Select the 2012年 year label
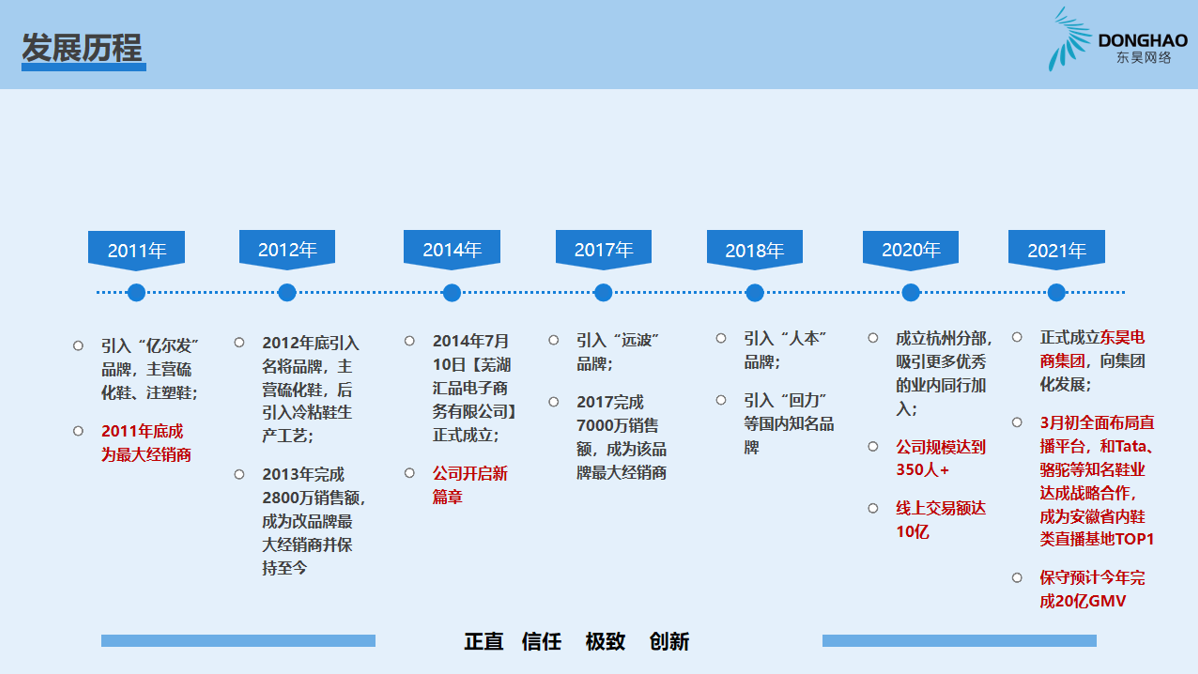The image size is (1198, 674). 287,250
